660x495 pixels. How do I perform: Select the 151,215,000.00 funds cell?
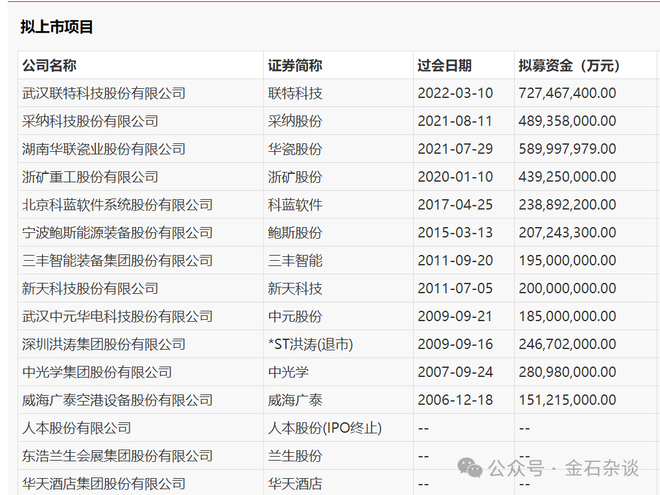567,400
